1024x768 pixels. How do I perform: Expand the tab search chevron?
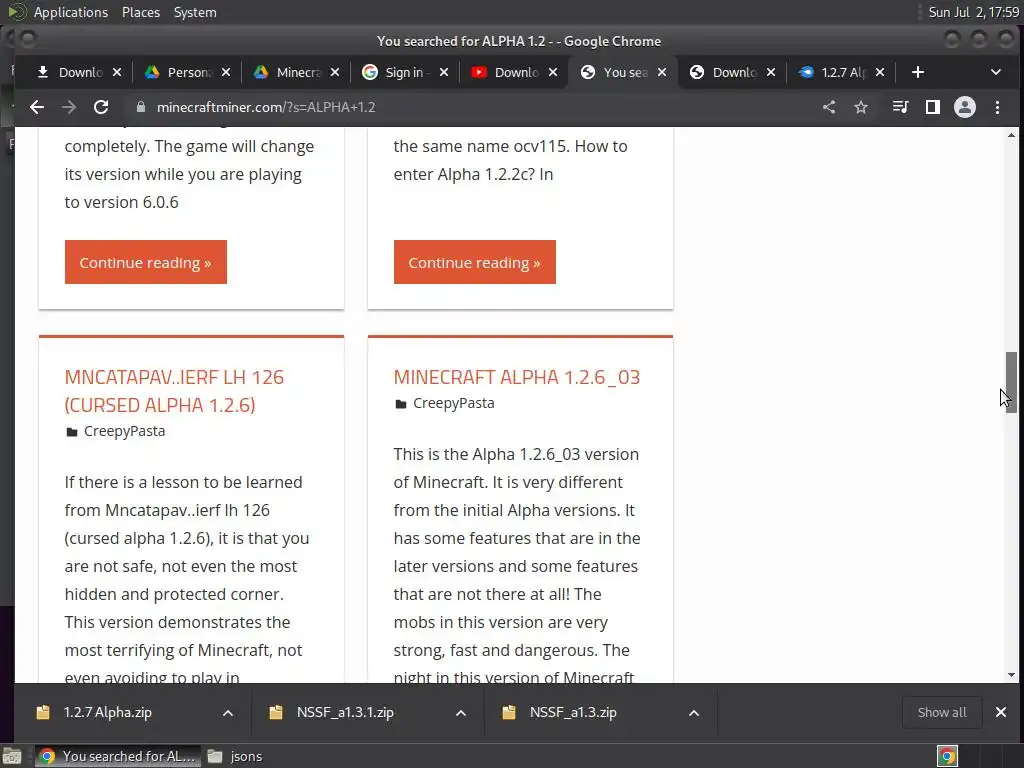point(996,72)
